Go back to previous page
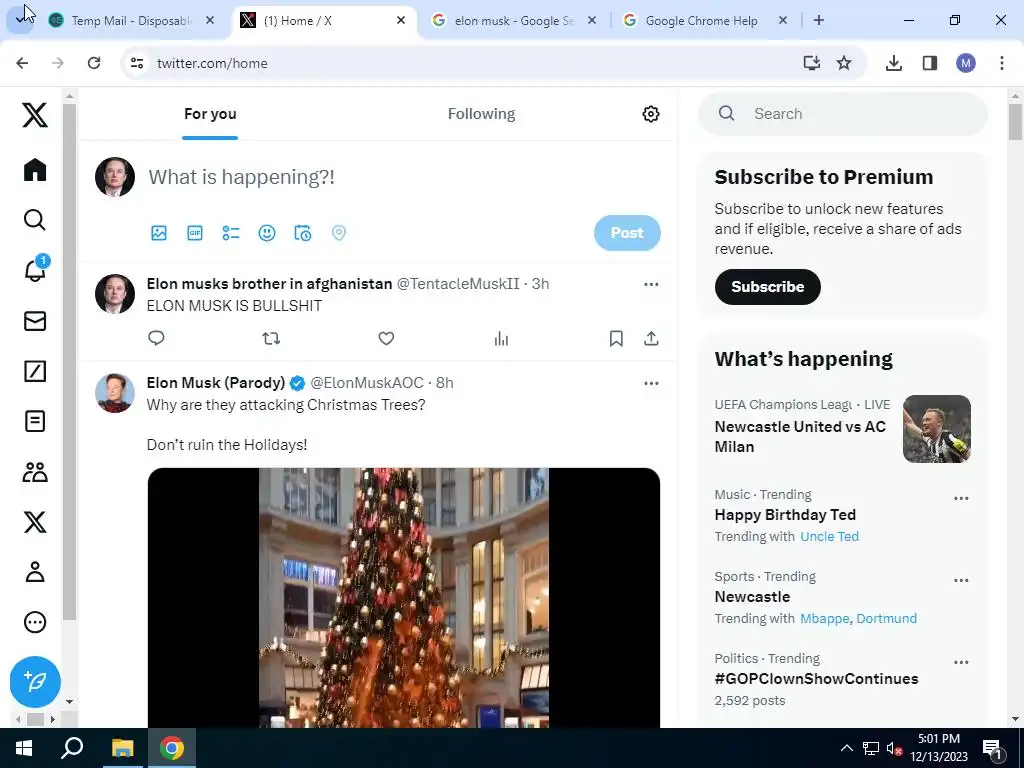 (x=22, y=63)
